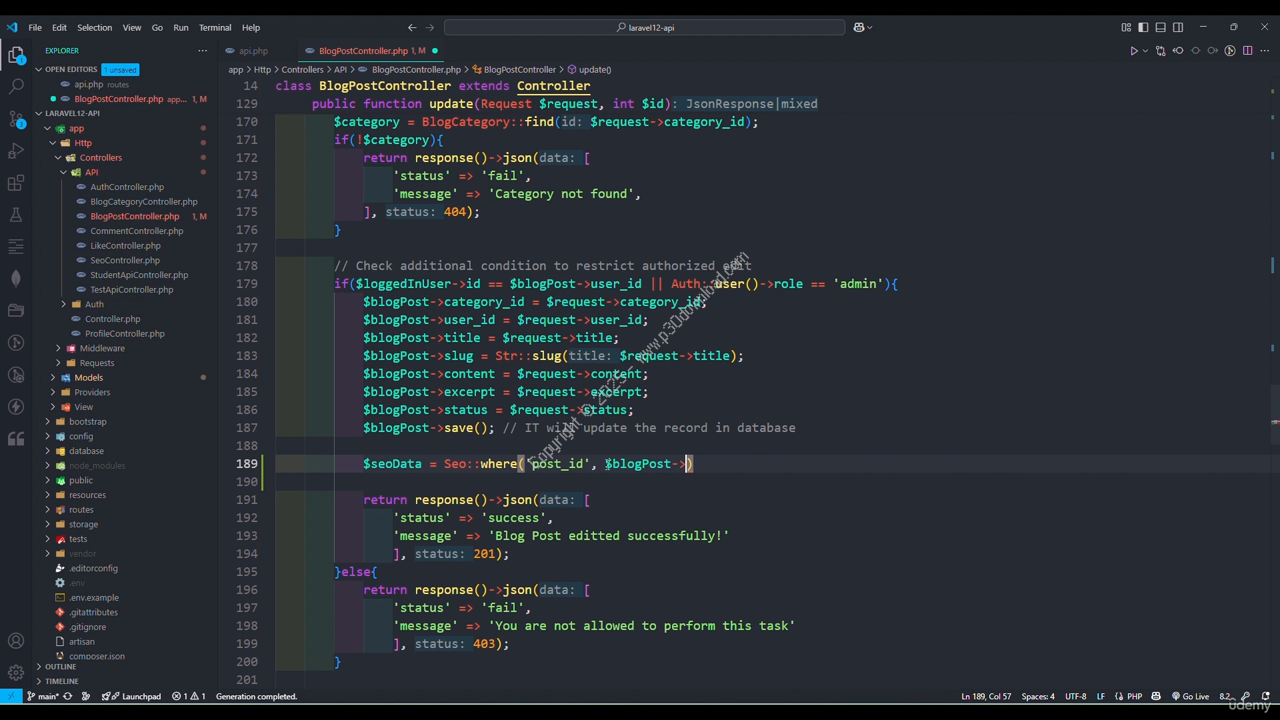The height and width of the screenshot is (720, 1280).
Task: Click the remote window indicator in status bar
Action: (x=11, y=696)
